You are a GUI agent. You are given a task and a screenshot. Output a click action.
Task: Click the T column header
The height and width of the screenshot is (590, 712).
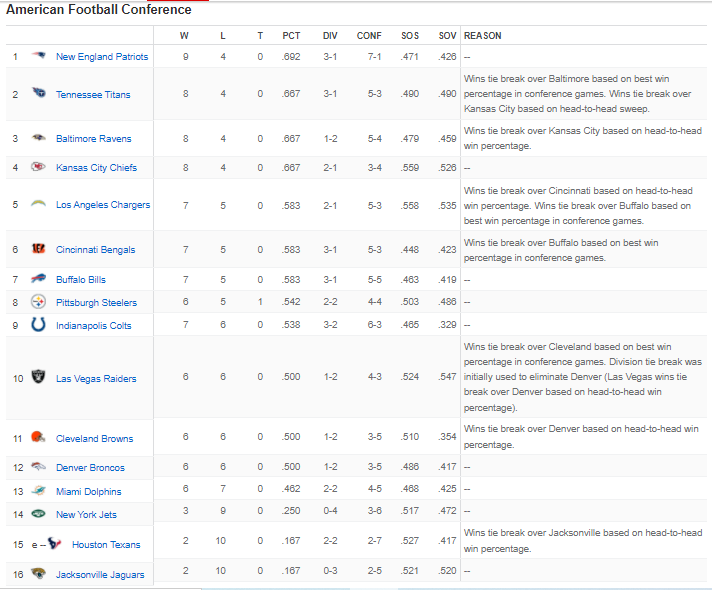tap(260, 36)
